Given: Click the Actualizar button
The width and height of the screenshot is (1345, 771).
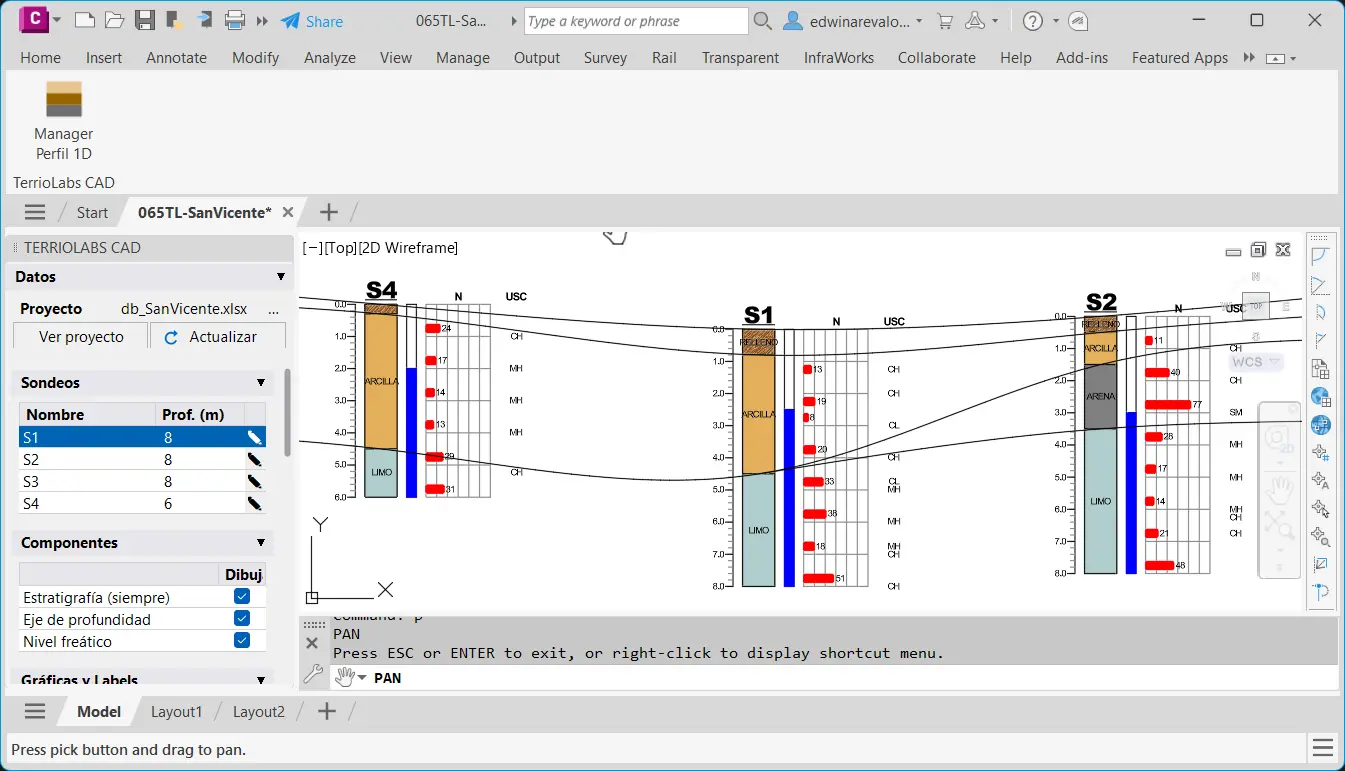Looking at the screenshot, I should tap(218, 337).
